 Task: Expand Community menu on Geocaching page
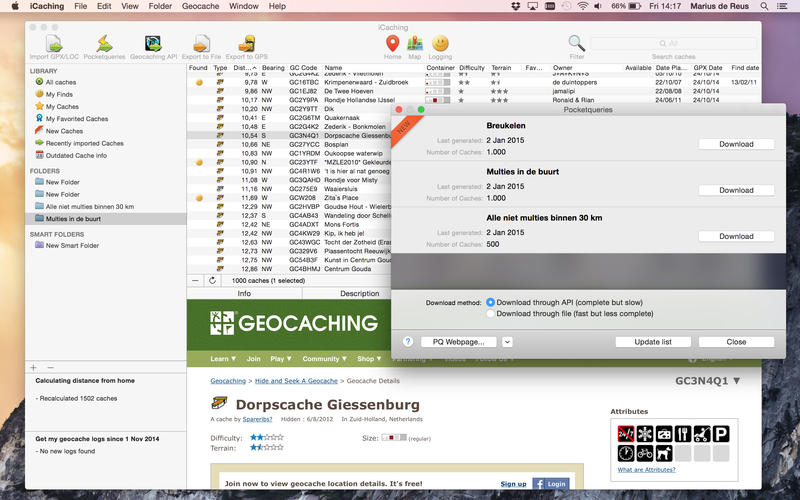point(324,359)
